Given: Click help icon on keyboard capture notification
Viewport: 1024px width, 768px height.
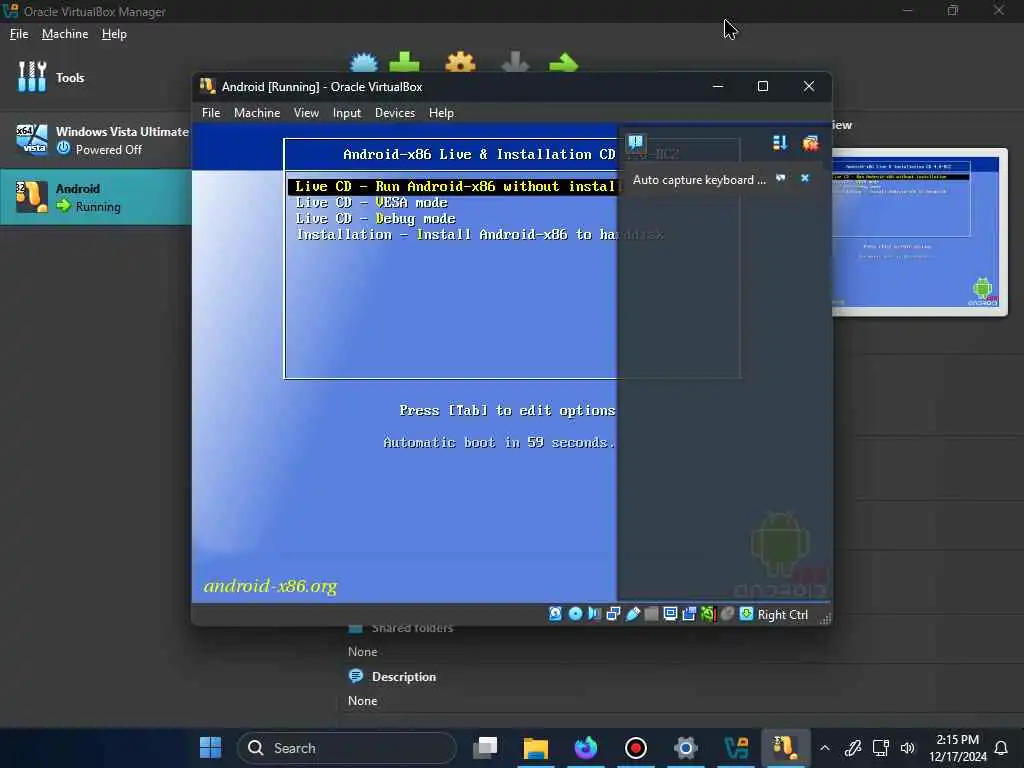Looking at the screenshot, I should click(780, 178).
